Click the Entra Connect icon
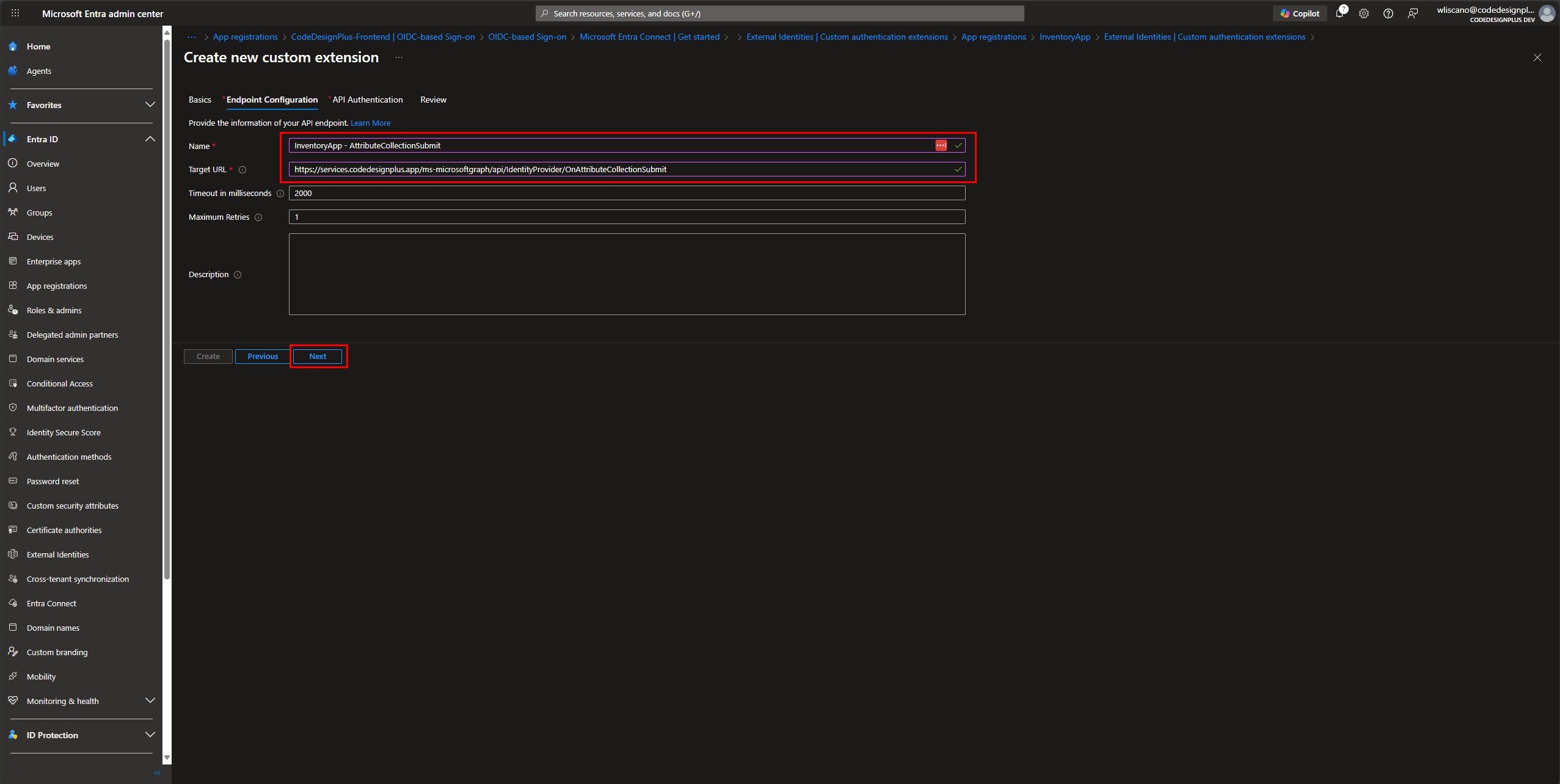The image size is (1560, 784). click(x=13, y=603)
